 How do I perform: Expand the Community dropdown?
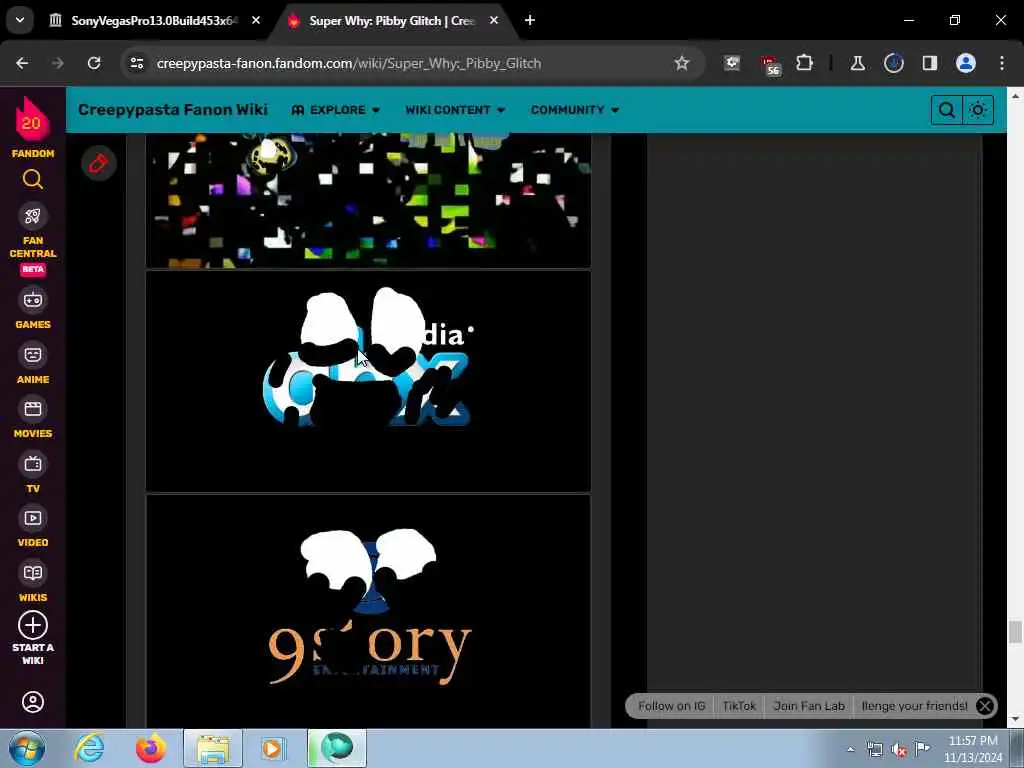point(575,110)
